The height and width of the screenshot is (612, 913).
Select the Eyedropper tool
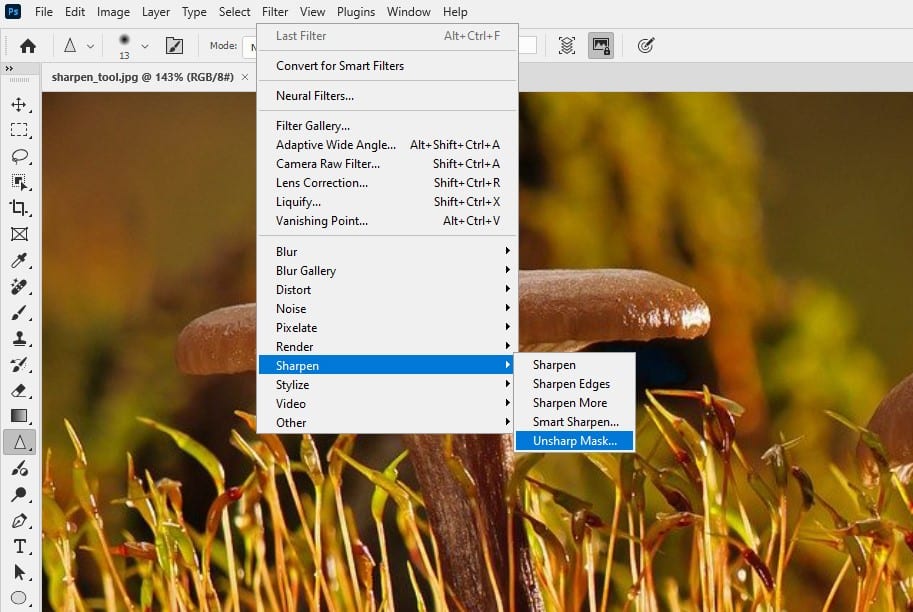point(19,261)
